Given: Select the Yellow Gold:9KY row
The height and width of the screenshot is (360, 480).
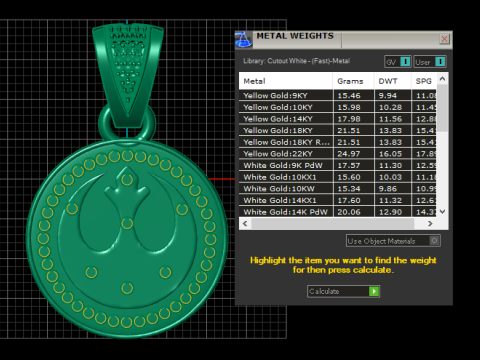Looking at the screenshot, I should click(x=337, y=95).
